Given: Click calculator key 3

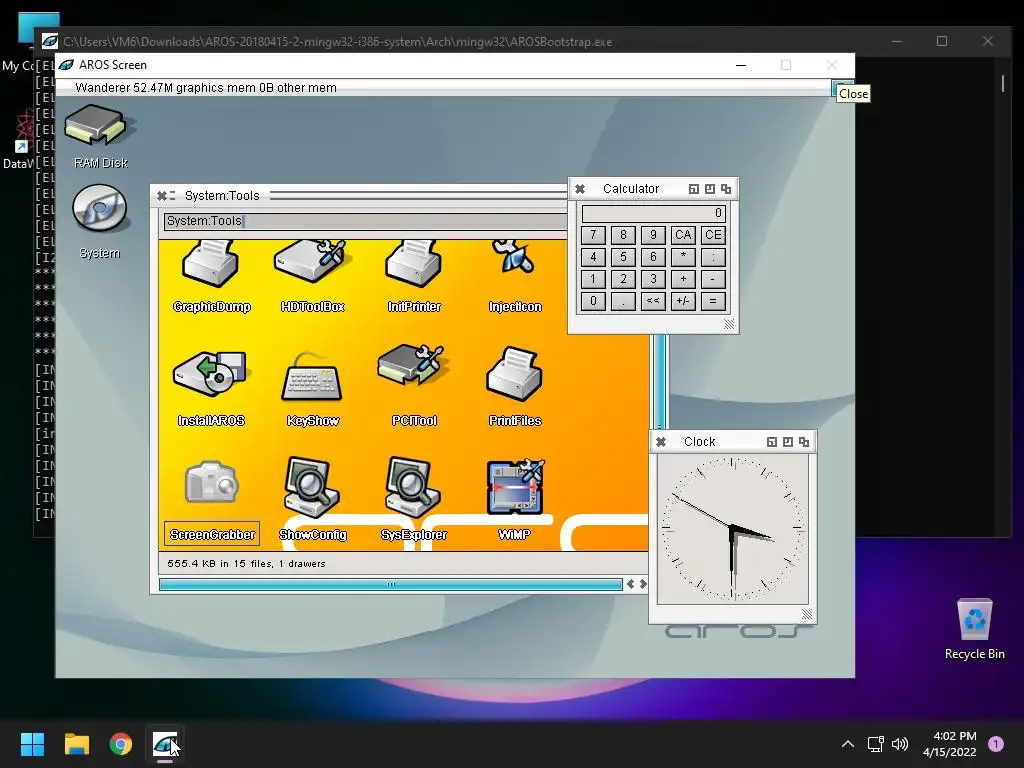Looking at the screenshot, I should 653,280.
